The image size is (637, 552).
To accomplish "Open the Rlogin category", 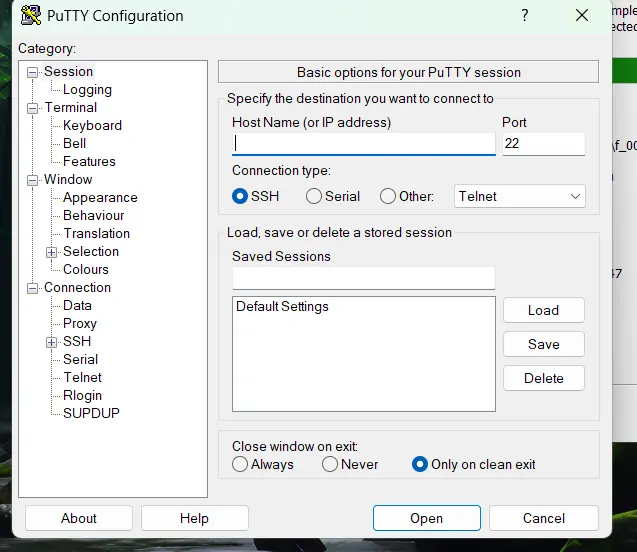I will click(82, 395).
